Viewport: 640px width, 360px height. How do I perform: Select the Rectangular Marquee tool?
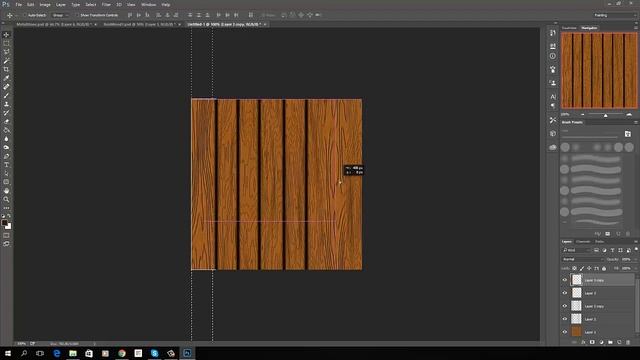click(6, 43)
